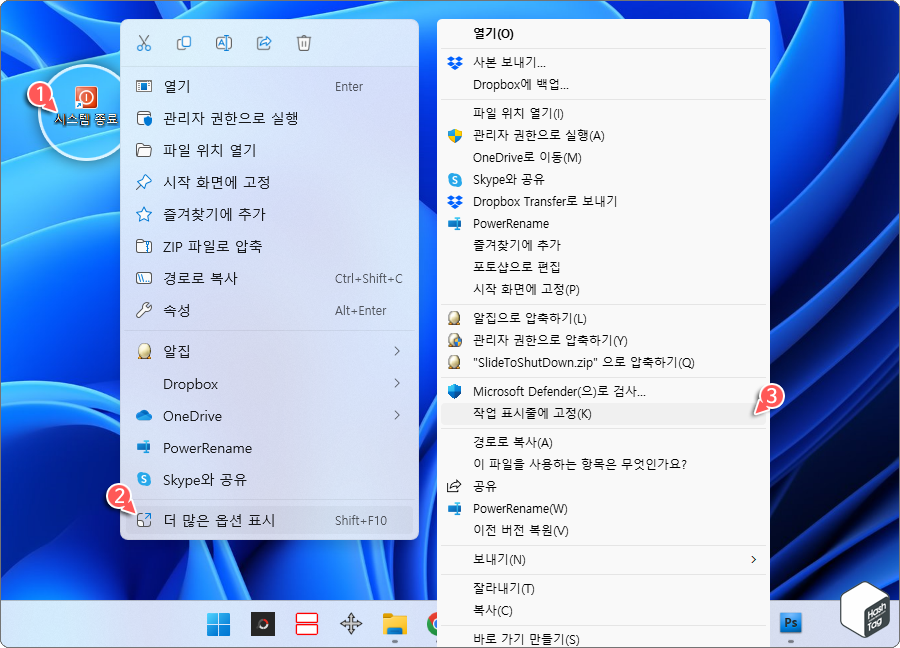This screenshot has width=900, height=648.
Task: Click the Rename icon in the quick actions row
Action: (x=224, y=43)
